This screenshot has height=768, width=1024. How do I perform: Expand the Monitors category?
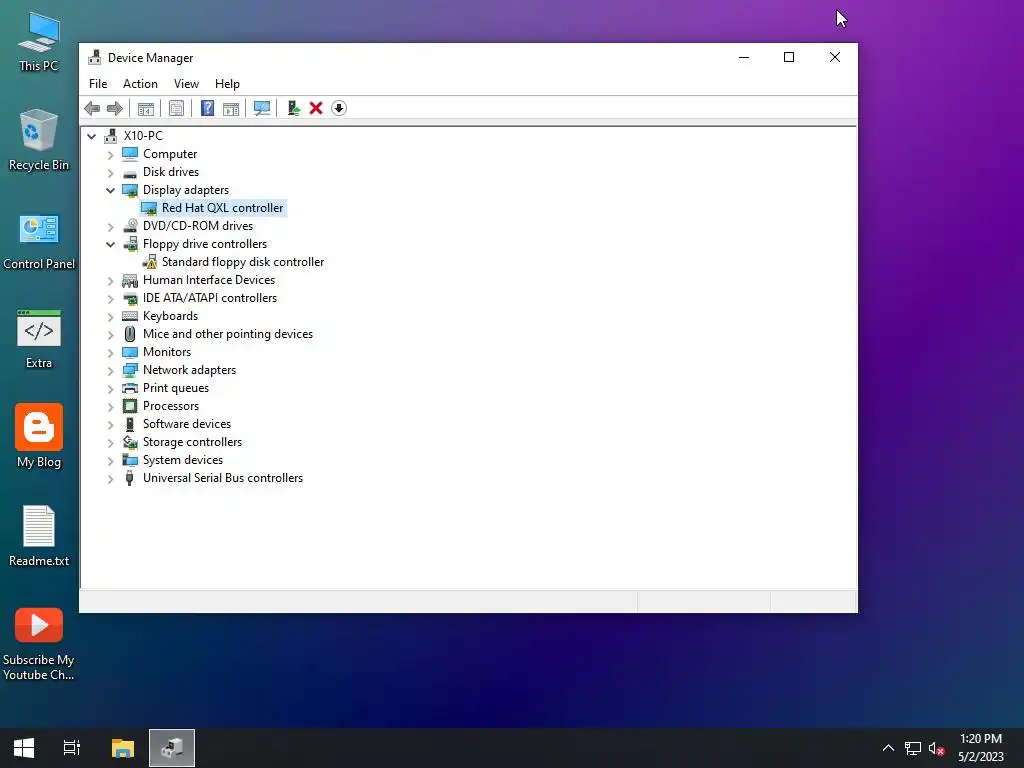(110, 353)
